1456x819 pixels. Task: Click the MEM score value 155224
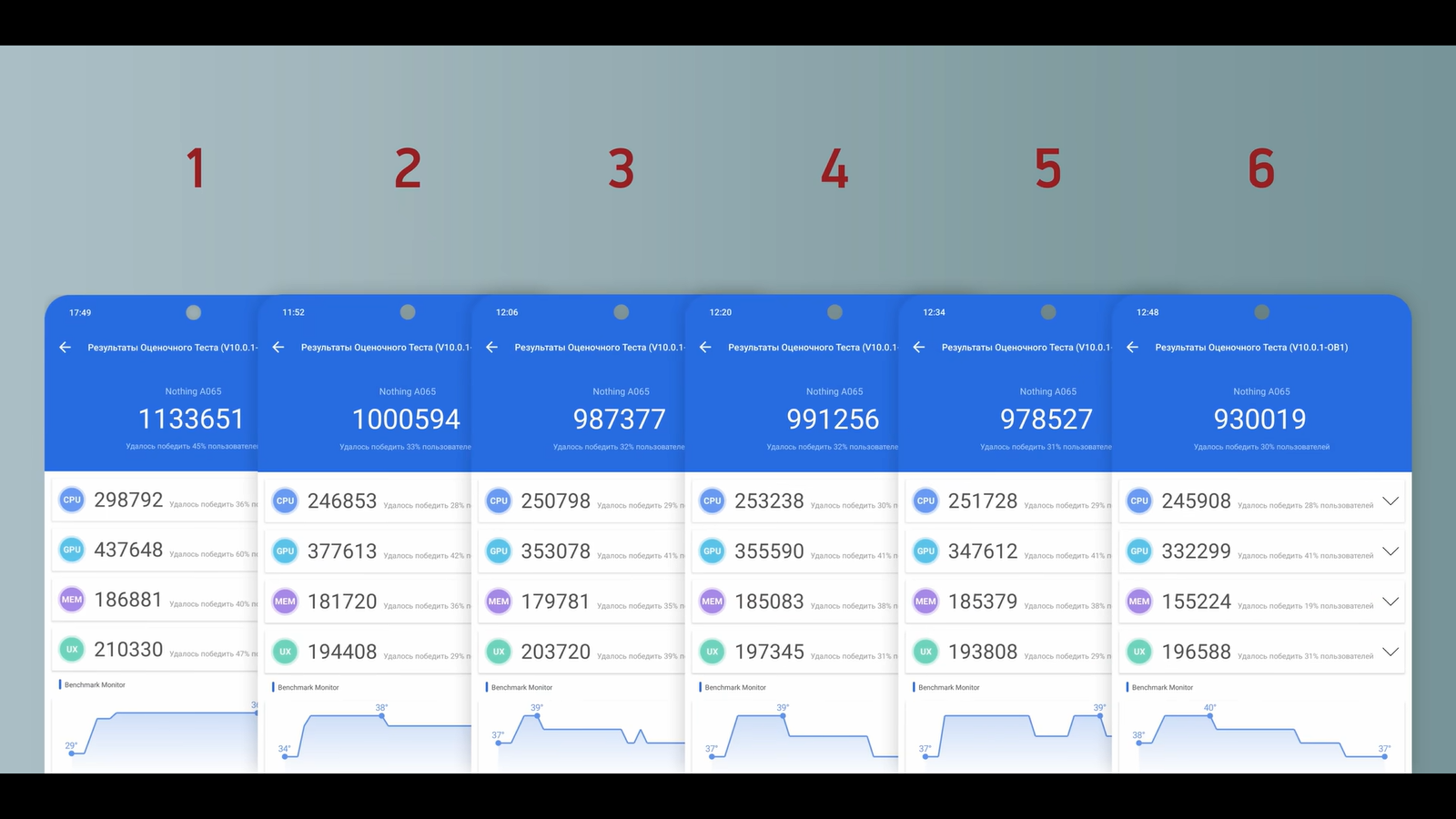[1197, 602]
